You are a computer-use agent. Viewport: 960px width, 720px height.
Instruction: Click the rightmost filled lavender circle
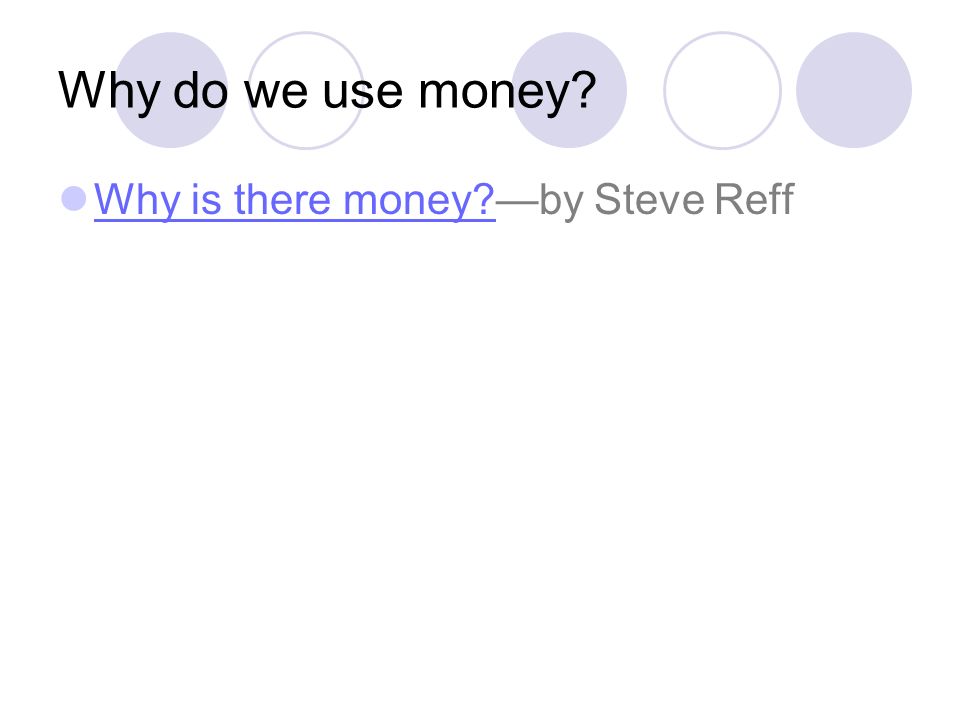point(854,90)
